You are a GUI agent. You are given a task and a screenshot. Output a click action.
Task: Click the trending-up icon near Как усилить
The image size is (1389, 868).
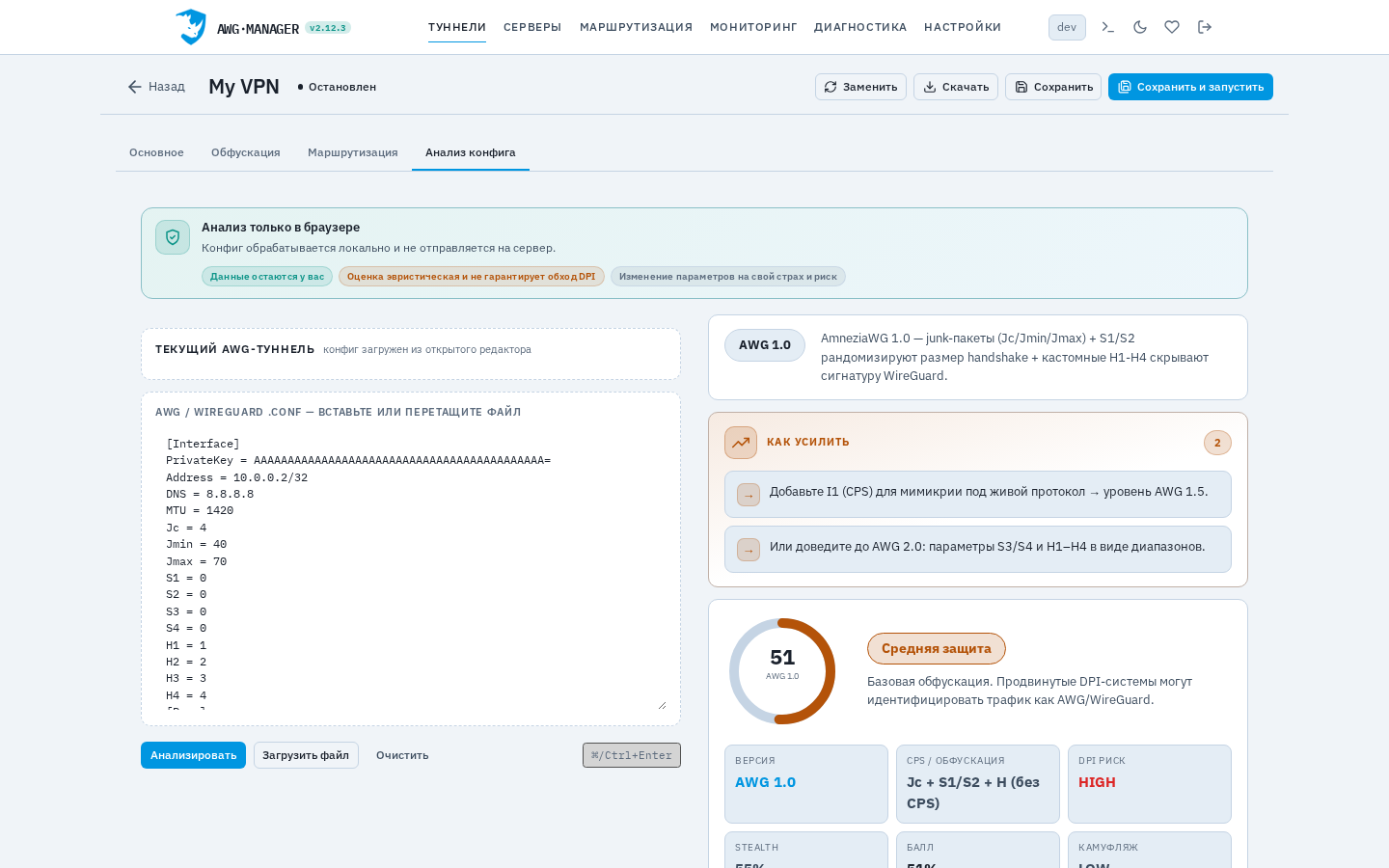[741, 443]
